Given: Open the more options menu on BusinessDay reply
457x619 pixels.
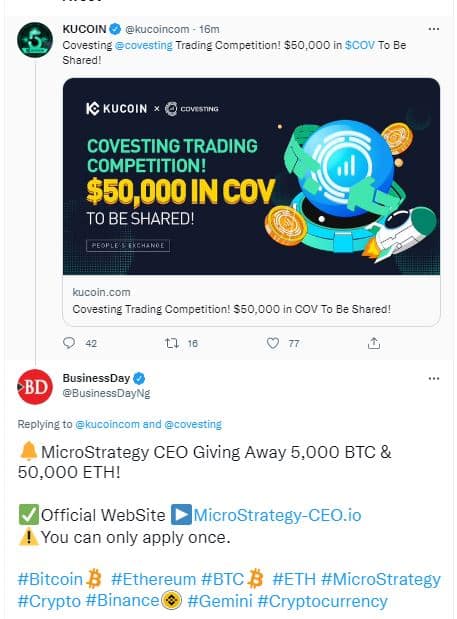Looking at the screenshot, I should [434, 379].
